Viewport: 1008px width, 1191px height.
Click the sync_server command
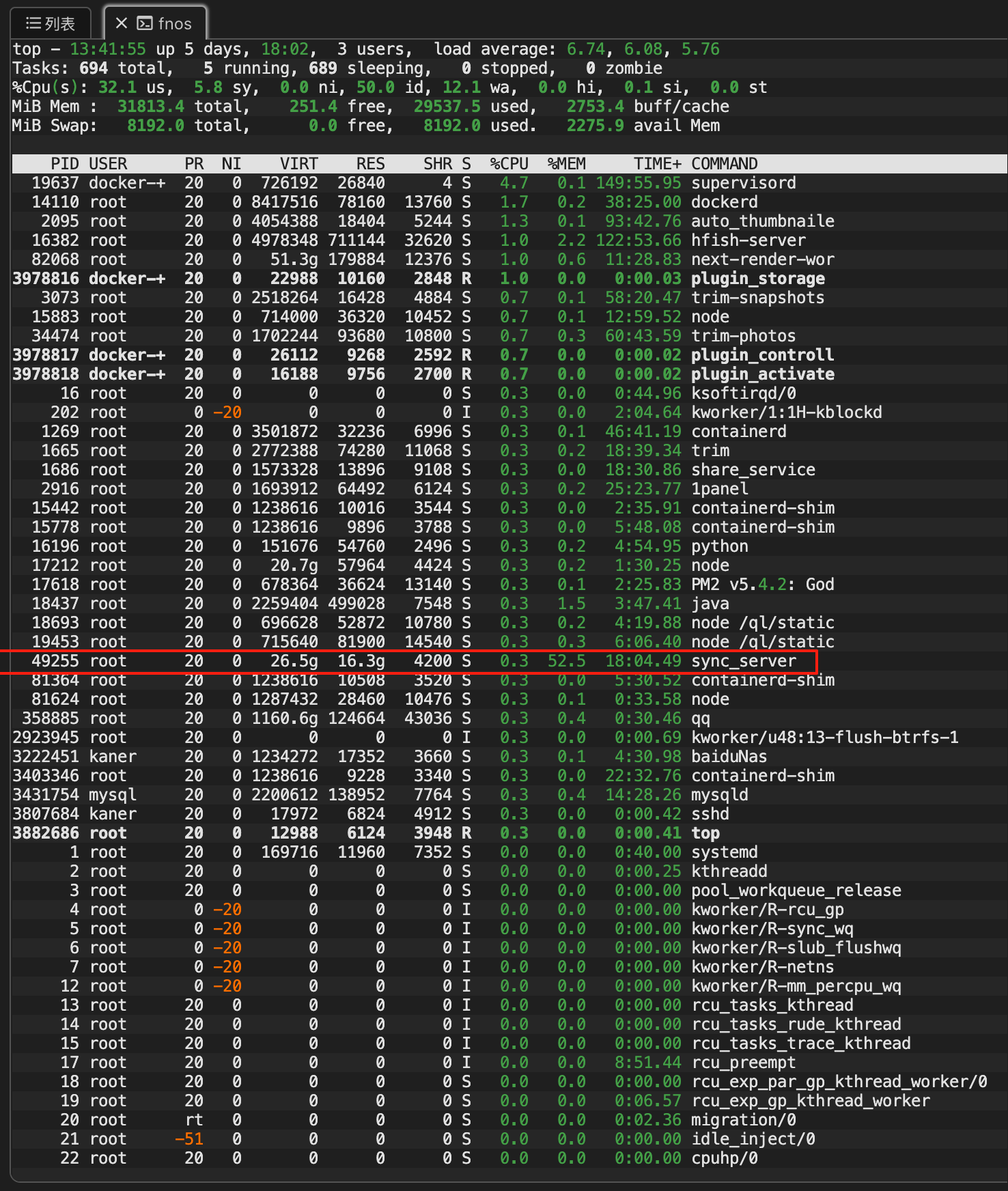744,661
